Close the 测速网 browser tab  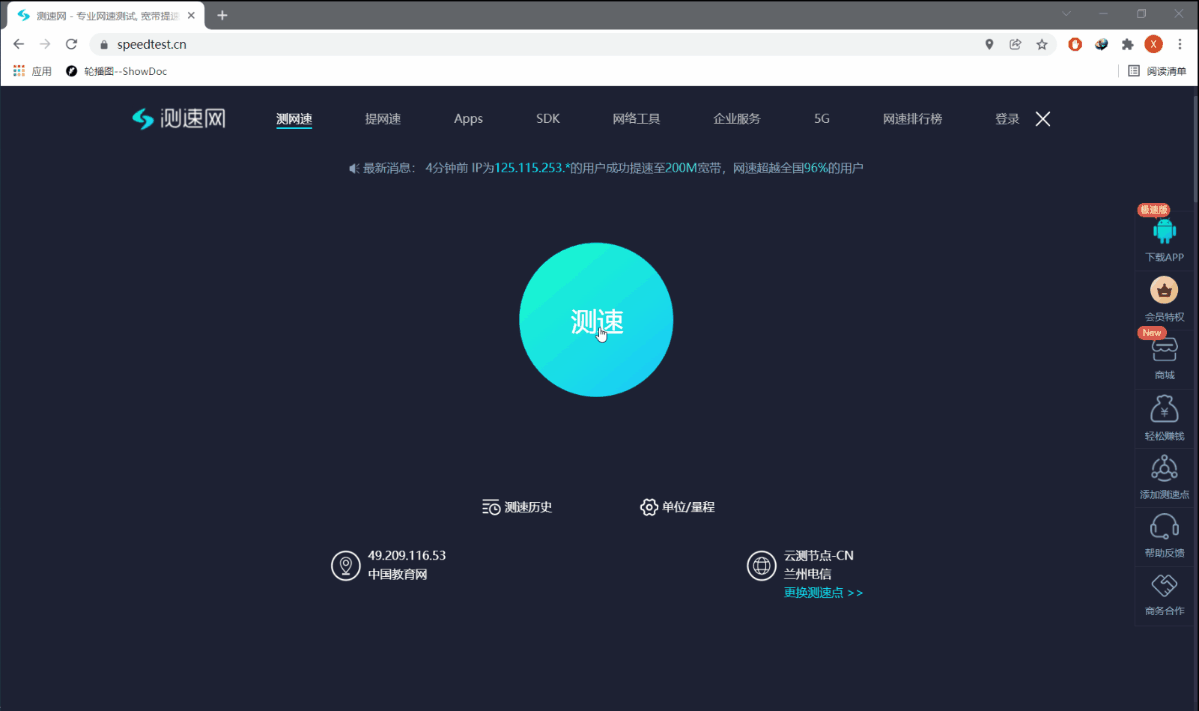pos(191,15)
